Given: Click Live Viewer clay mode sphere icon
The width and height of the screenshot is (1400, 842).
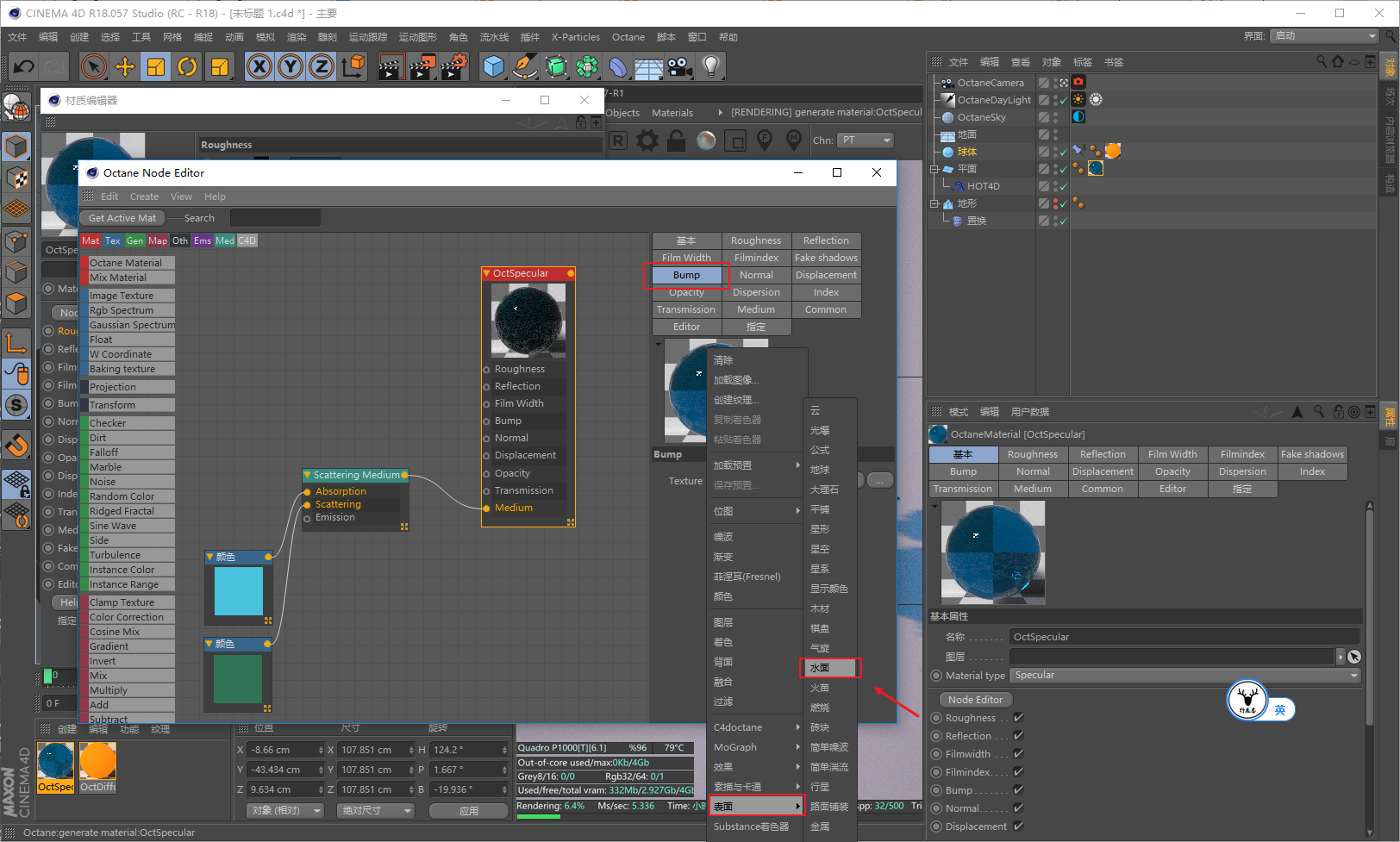Looking at the screenshot, I should click(706, 140).
